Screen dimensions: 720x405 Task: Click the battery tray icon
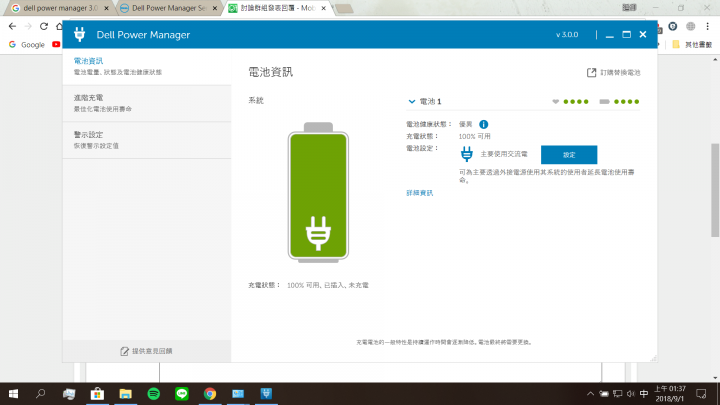(604, 394)
